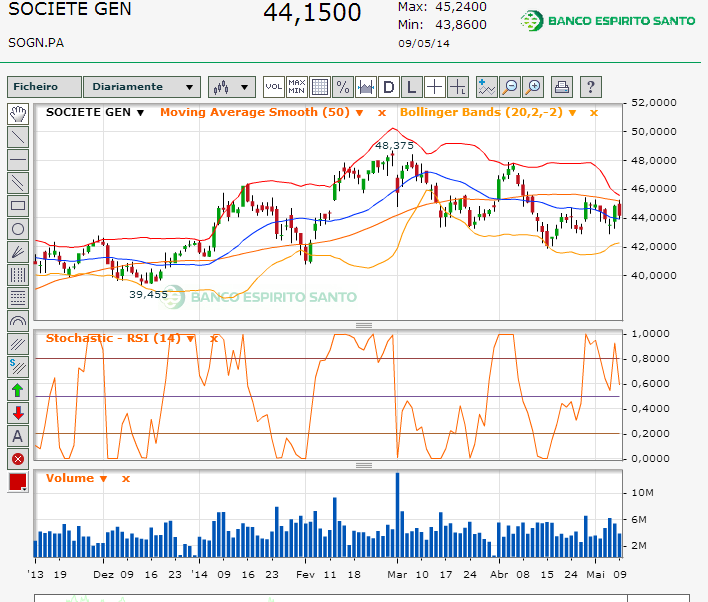Viewport: 708px width, 602px height.
Task: Select the parallel channel lines tool
Action: (x=18, y=183)
